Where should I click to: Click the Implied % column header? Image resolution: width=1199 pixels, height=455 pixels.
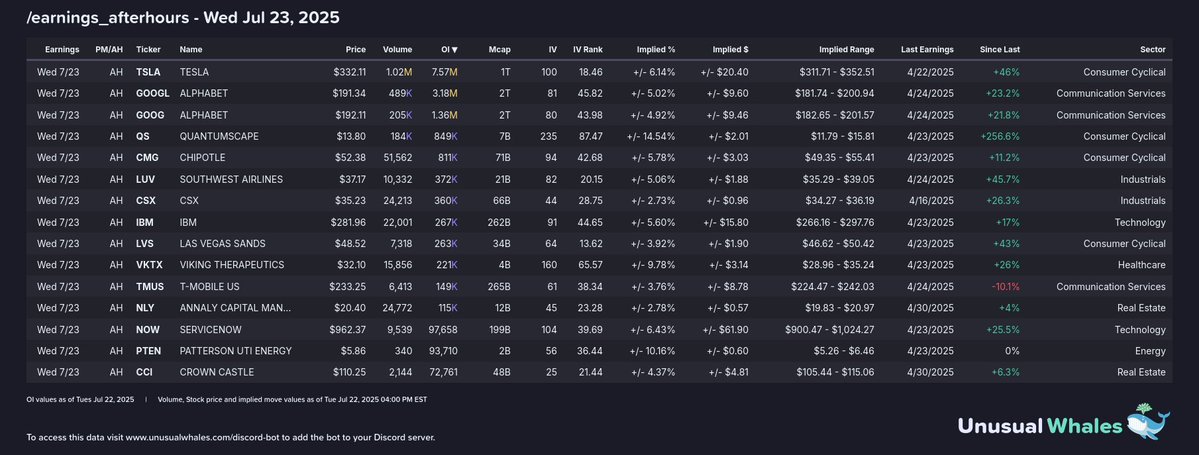point(656,50)
